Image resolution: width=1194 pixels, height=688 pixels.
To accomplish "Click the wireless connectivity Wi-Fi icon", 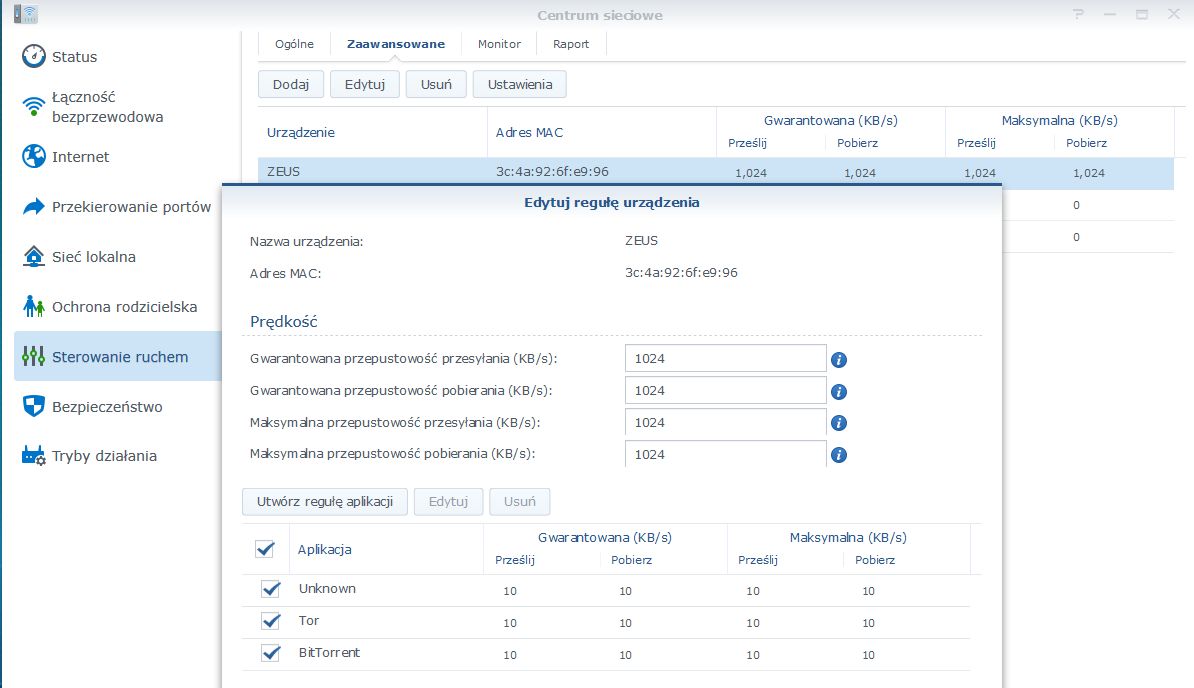I will 34,107.
